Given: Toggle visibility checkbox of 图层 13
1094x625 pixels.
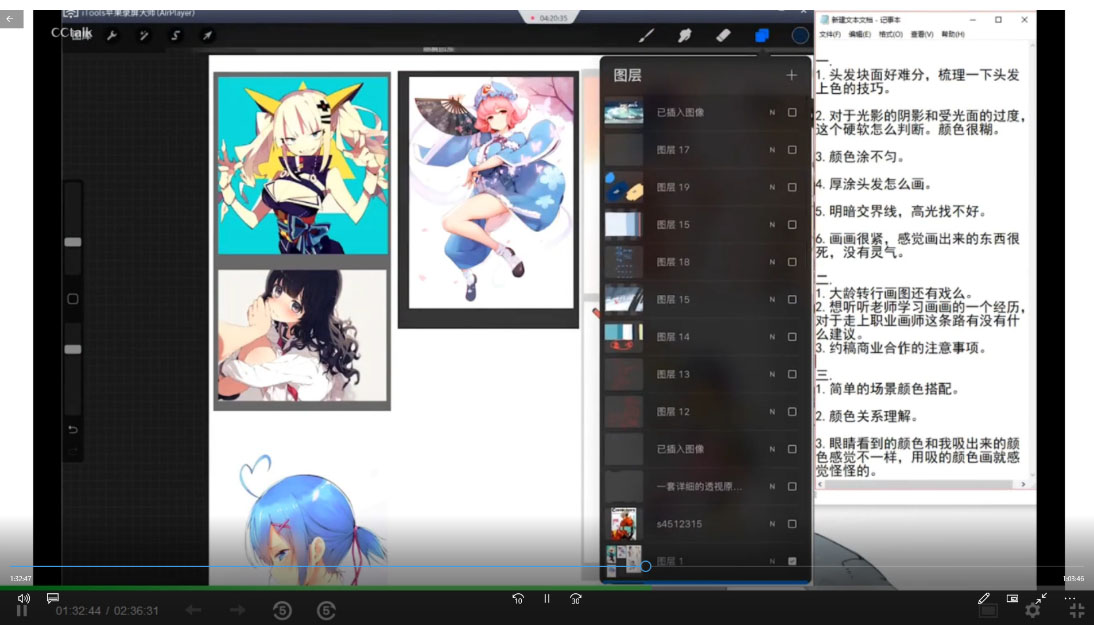Looking at the screenshot, I should click(792, 375).
